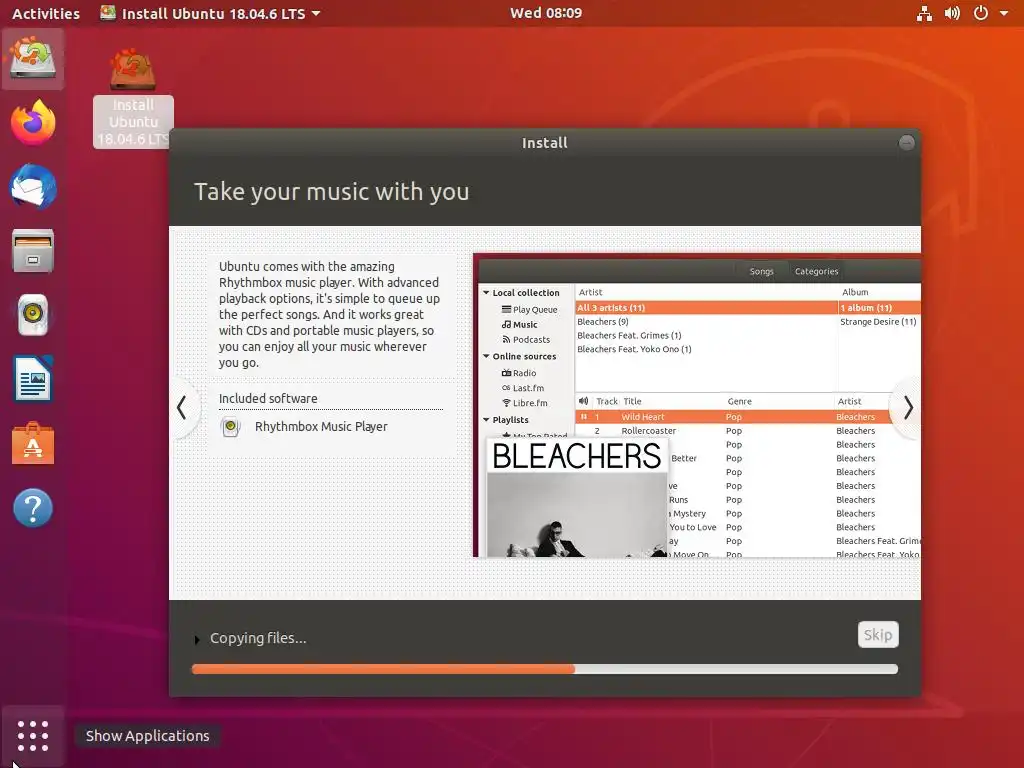This screenshot has width=1024, height=768.
Task: Select Music in the Local collection
Action: [519, 325]
